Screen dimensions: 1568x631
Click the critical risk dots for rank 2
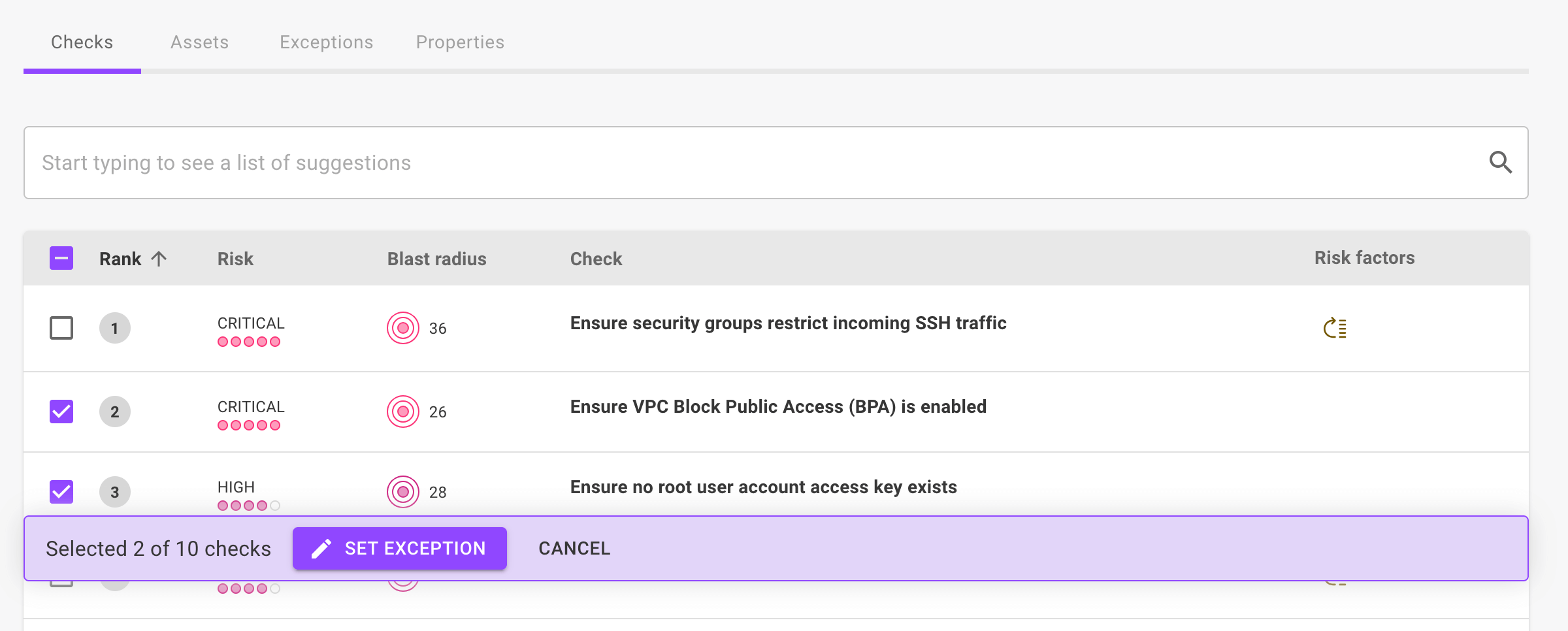[249, 425]
